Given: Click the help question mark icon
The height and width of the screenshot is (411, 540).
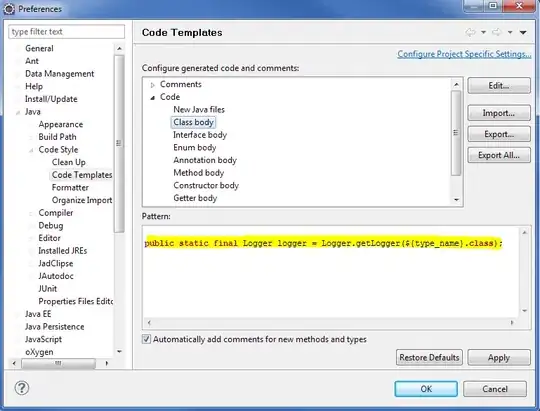Looking at the screenshot, I should [22, 388].
